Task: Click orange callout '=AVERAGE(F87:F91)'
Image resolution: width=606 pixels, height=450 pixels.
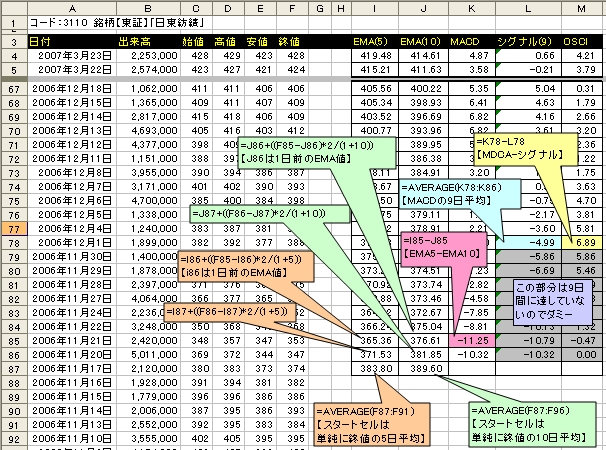Action: point(372,425)
